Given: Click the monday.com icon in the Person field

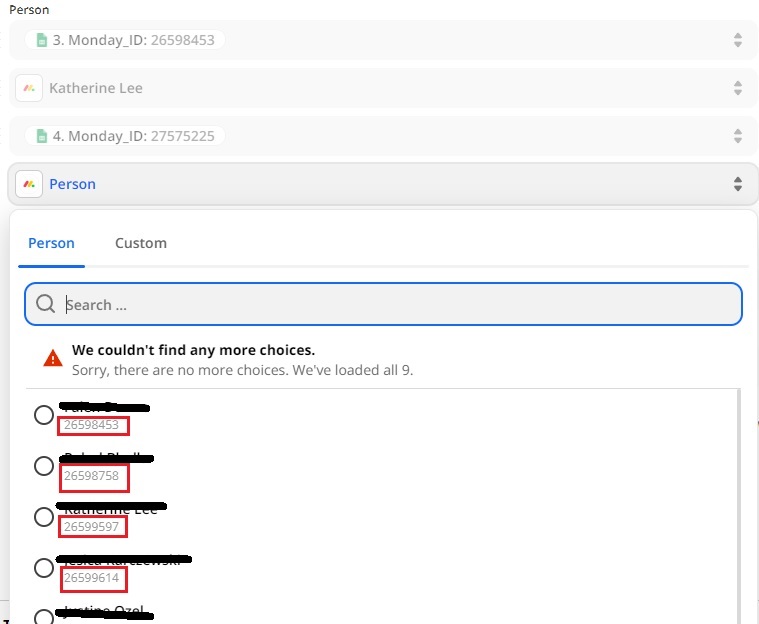Looking at the screenshot, I should click(29, 184).
